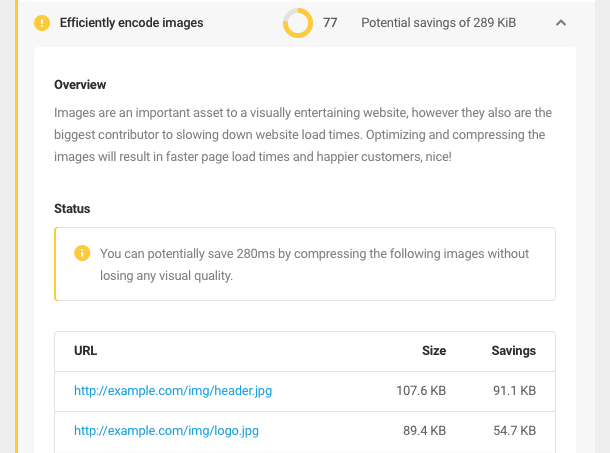Click the Overview heading

[80, 84]
